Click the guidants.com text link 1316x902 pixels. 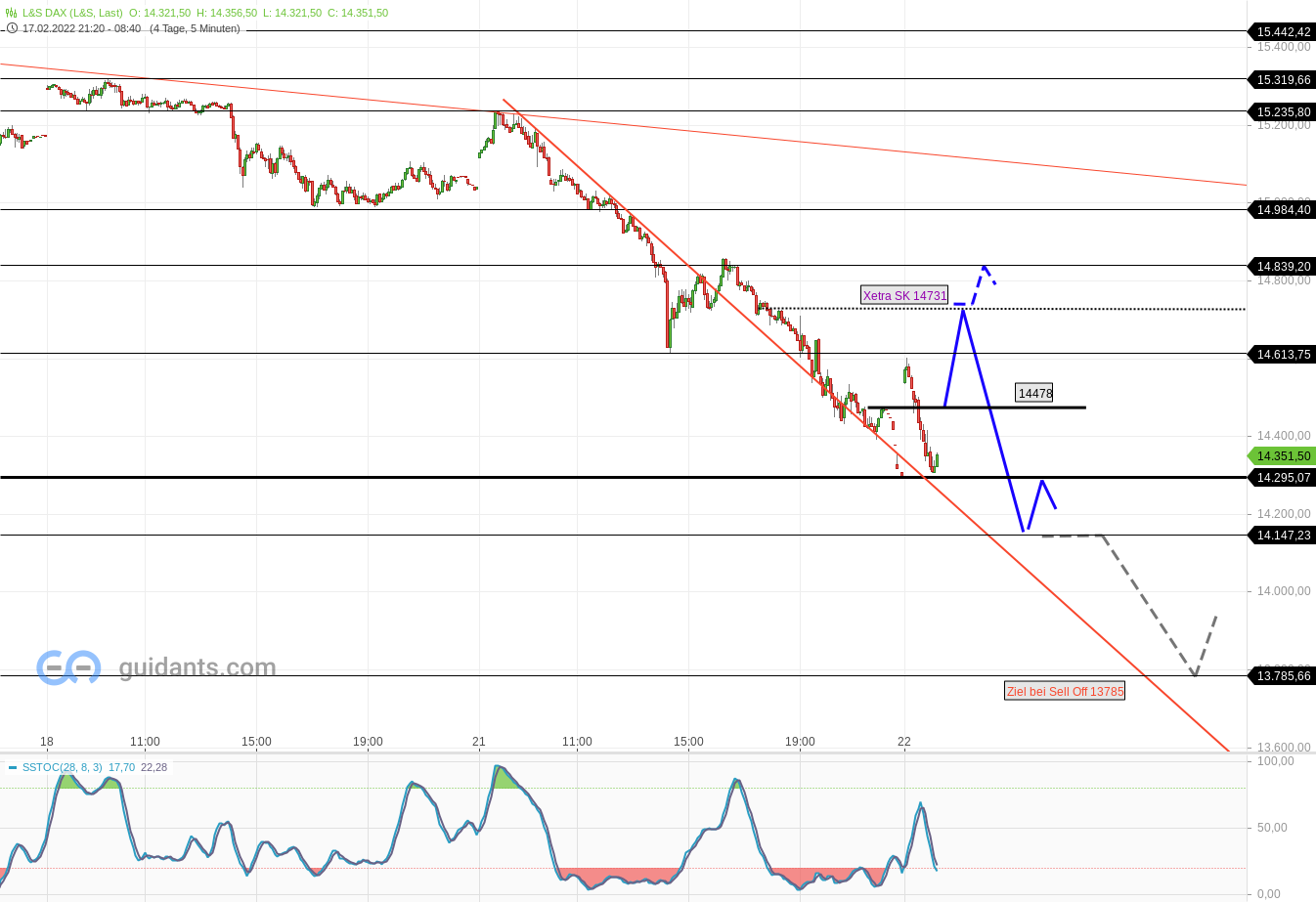click(196, 667)
